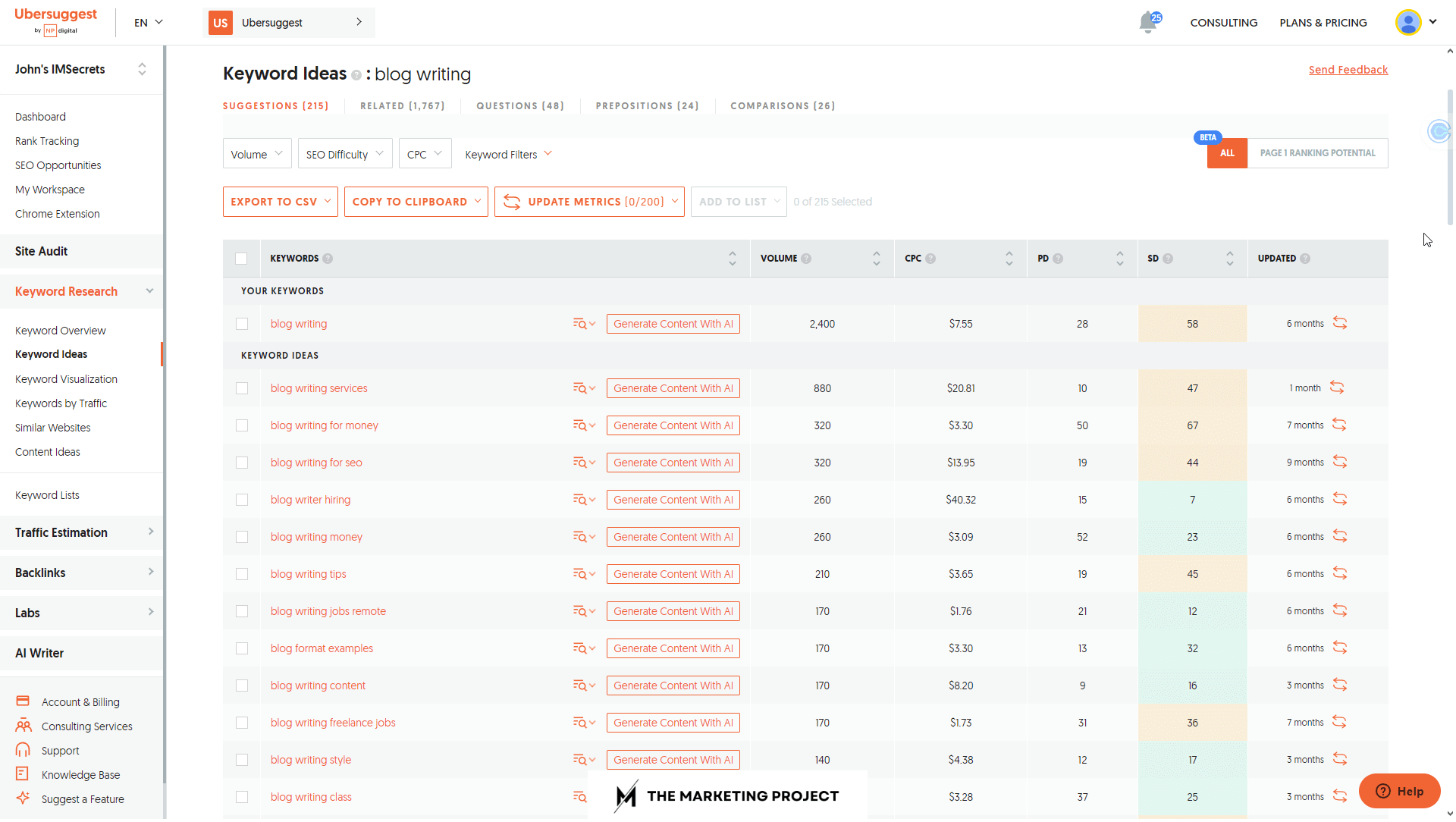The width and height of the screenshot is (1456, 822).
Task: Open Plans & Pricing link
Action: pos(1323,23)
